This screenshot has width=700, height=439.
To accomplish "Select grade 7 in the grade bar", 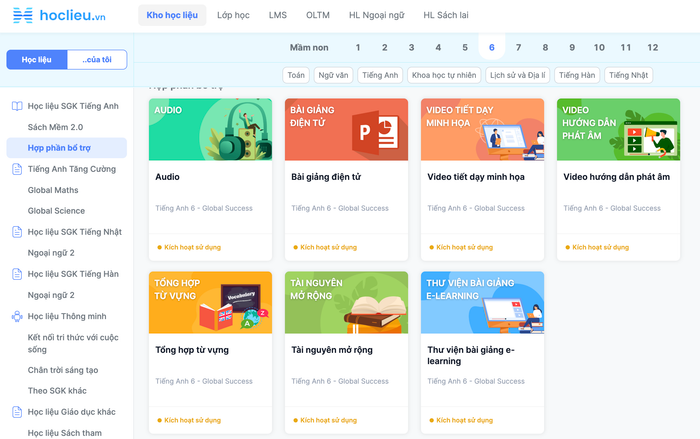I will [518, 47].
